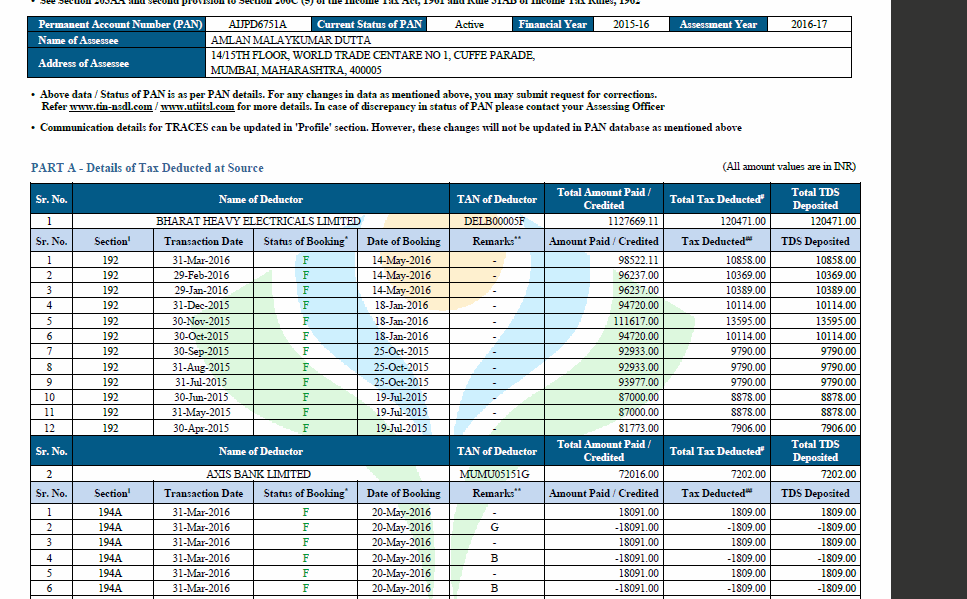
Task: Click TDS deposited 7906.00 in Apr row
Action: tap(838, 428)
